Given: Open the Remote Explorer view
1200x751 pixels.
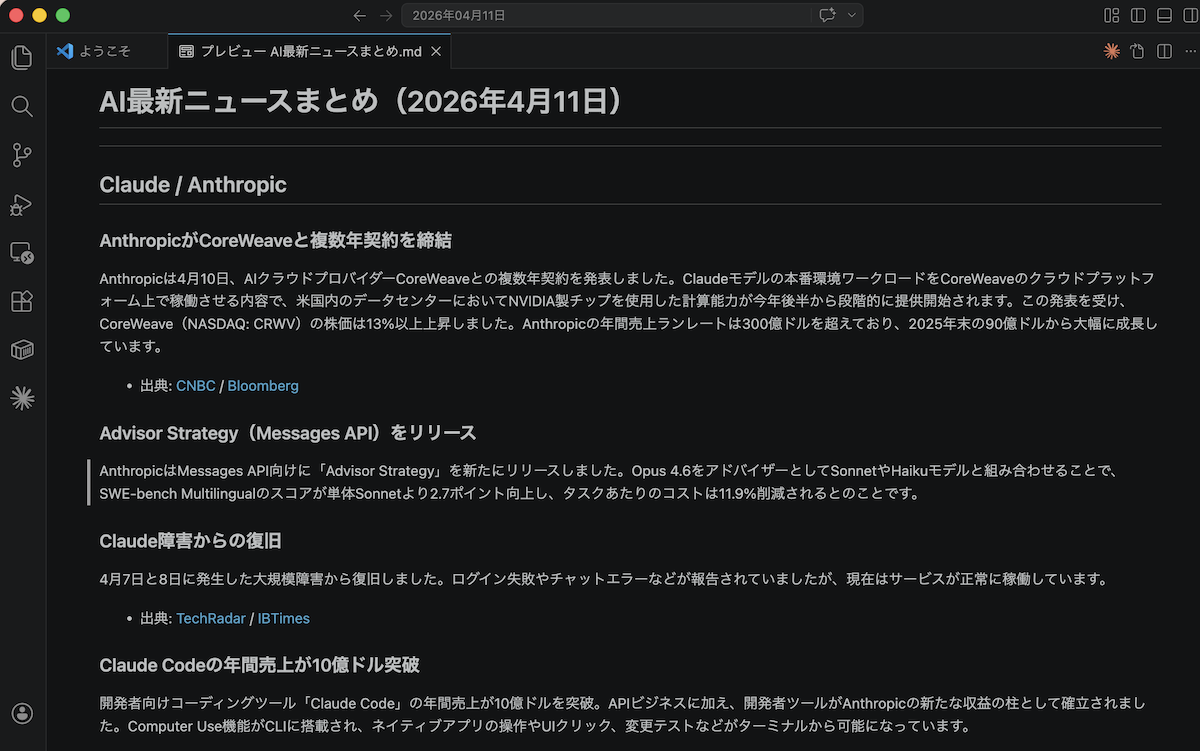Looking at the screenshot, I should [x=22, y=253].
